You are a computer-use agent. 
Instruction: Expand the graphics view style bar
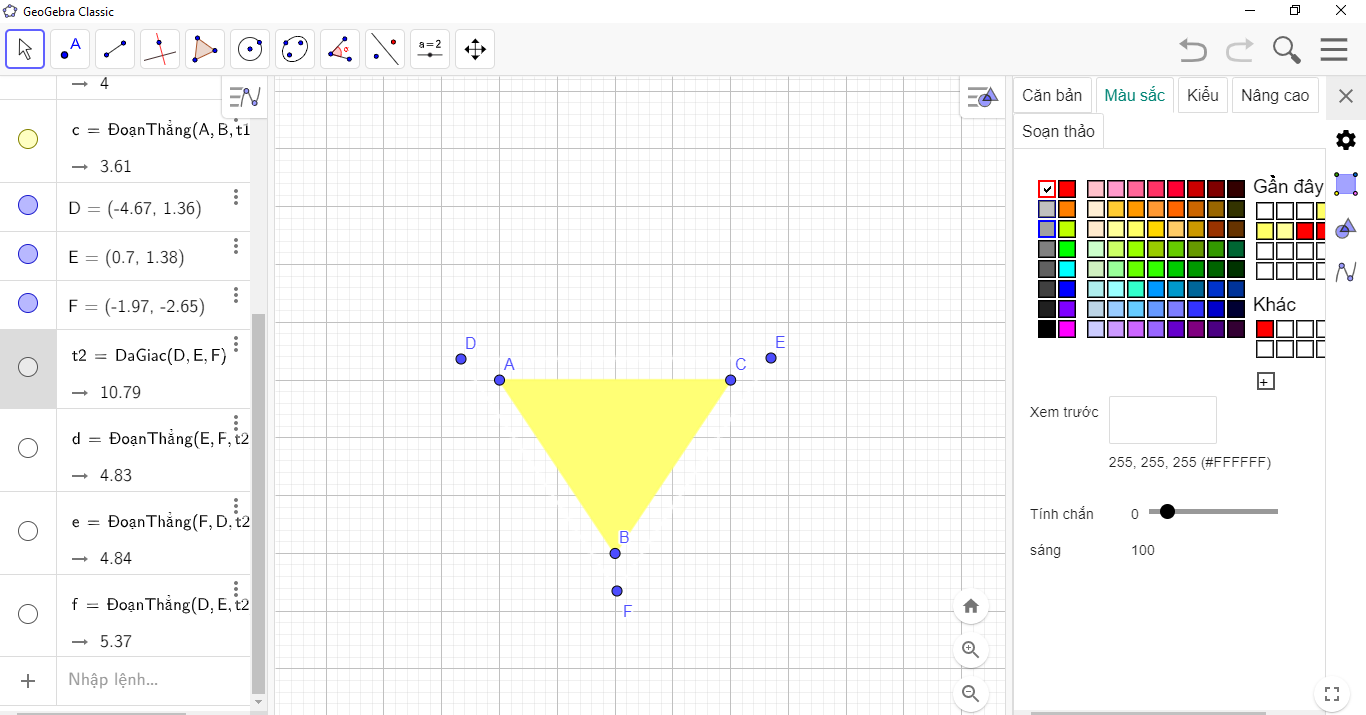pos(982,98)
